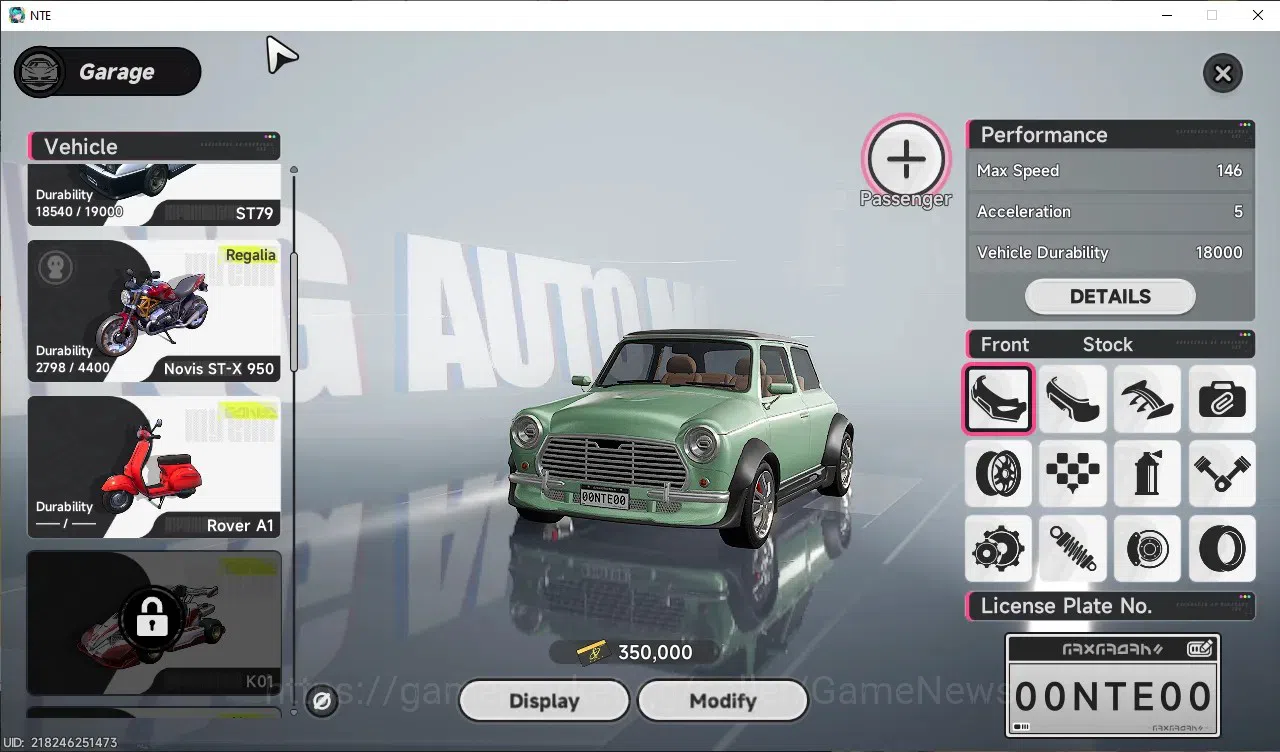Select the spray paint can icon
The width and height of the screenshot is (1280, 752).
pyautogui.click(x=1147, y=473)
